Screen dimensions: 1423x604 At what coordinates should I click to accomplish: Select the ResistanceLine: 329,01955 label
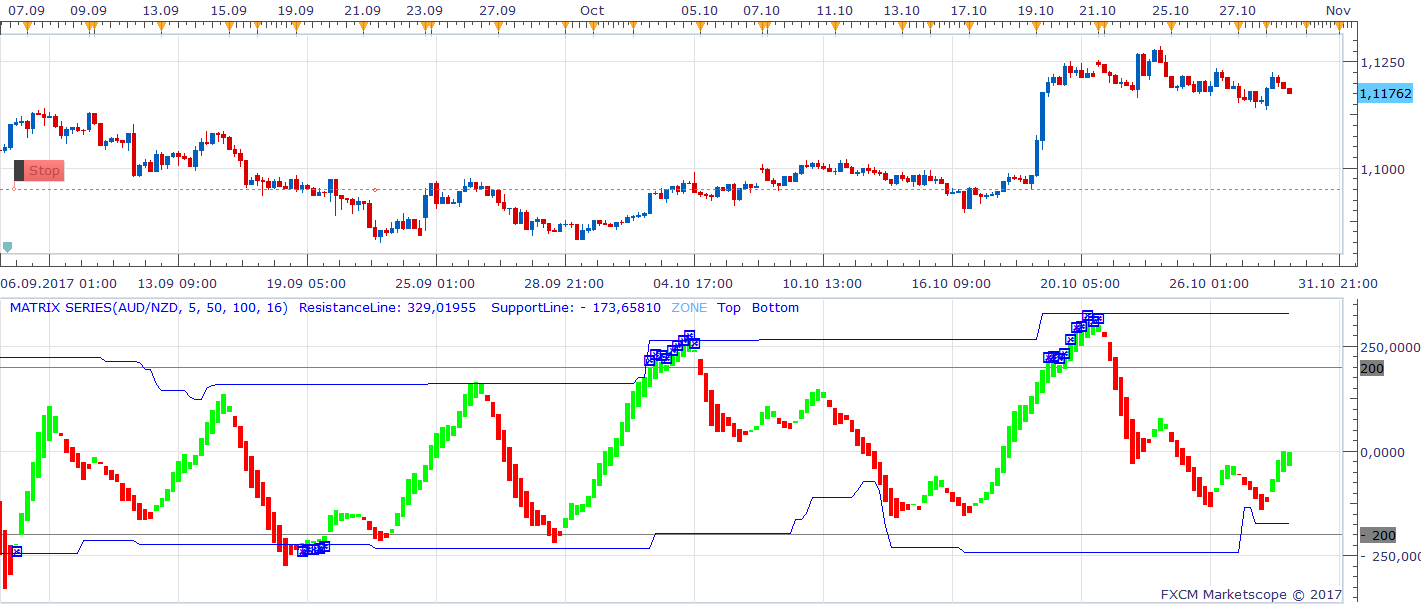[390, 308]
